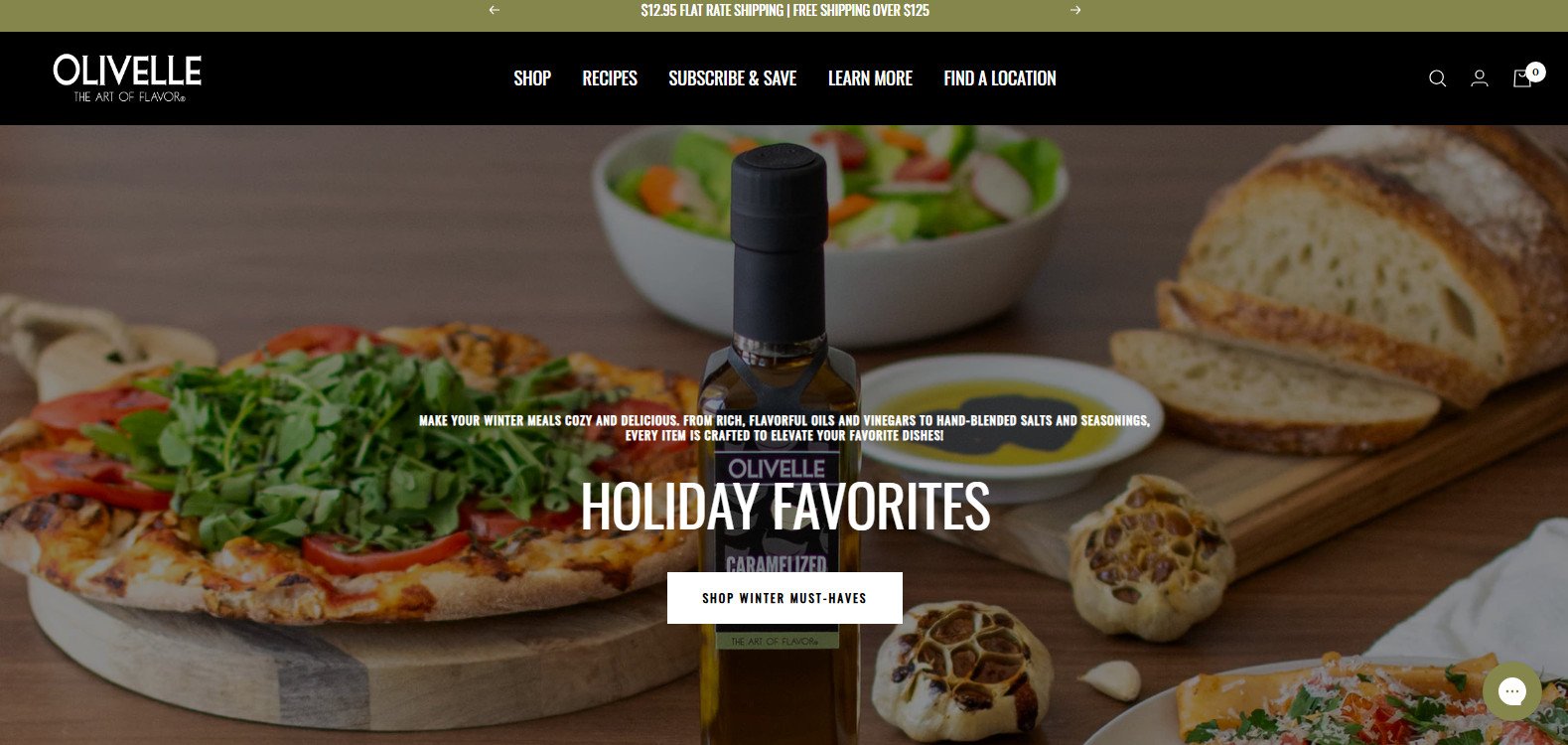
Task: Open the shopping cart icon
Action: pos(1521,78)
